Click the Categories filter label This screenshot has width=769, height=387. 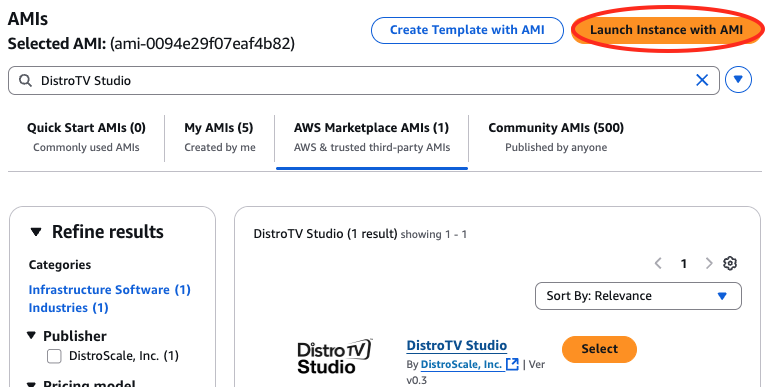60,265
